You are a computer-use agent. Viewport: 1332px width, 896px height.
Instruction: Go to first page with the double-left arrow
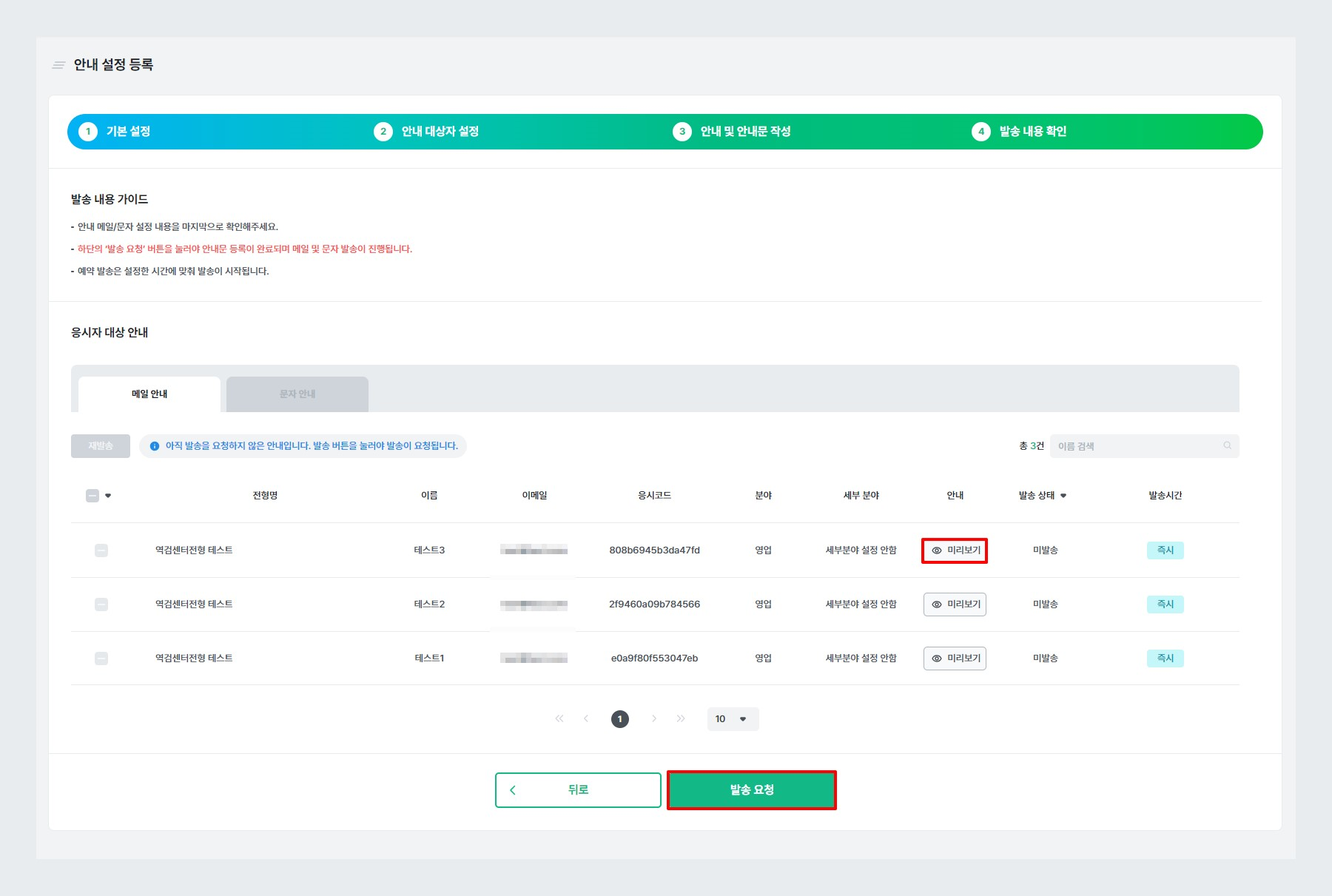tap(559, 718)
